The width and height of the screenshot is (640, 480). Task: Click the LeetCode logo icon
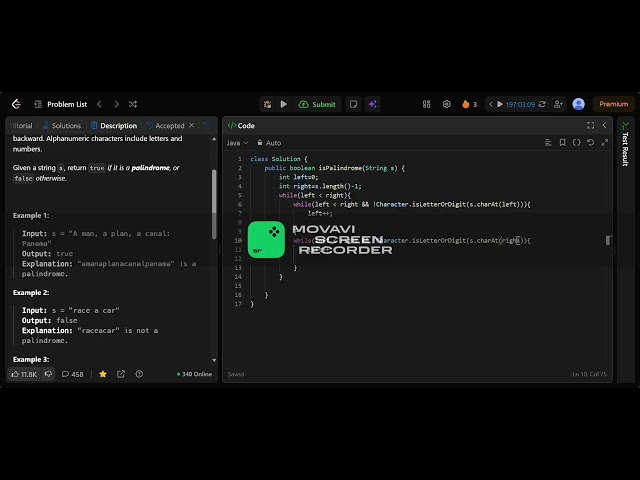[16, 104]
